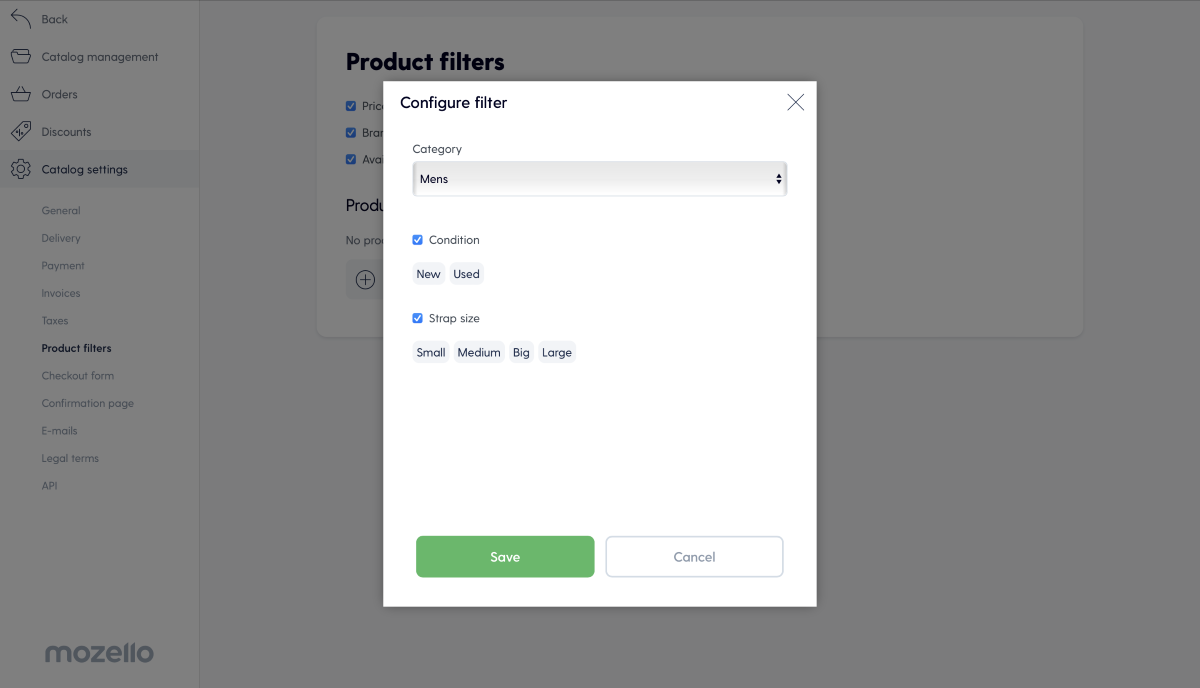Click the Back arrow icon
This screenshot has height=688, width=1200.
tap(21, 19)
